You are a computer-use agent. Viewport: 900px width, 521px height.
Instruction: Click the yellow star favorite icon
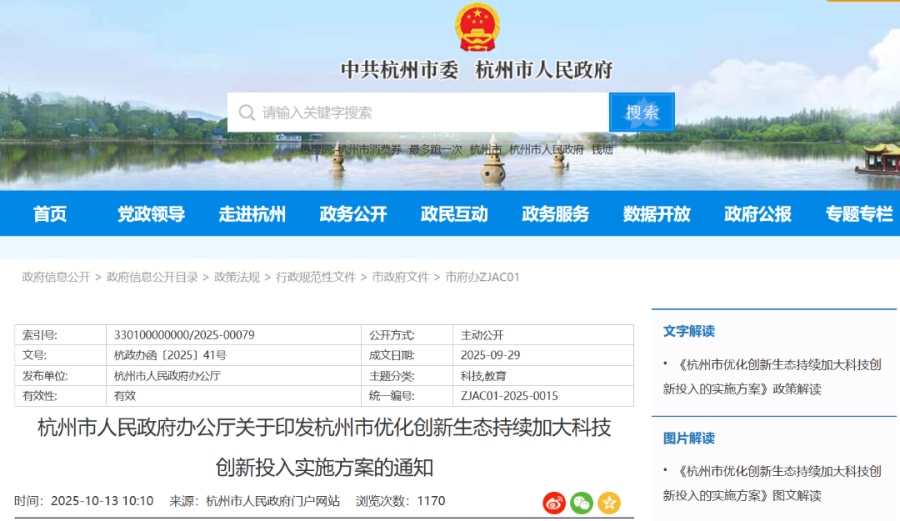(x=609, y=503)
